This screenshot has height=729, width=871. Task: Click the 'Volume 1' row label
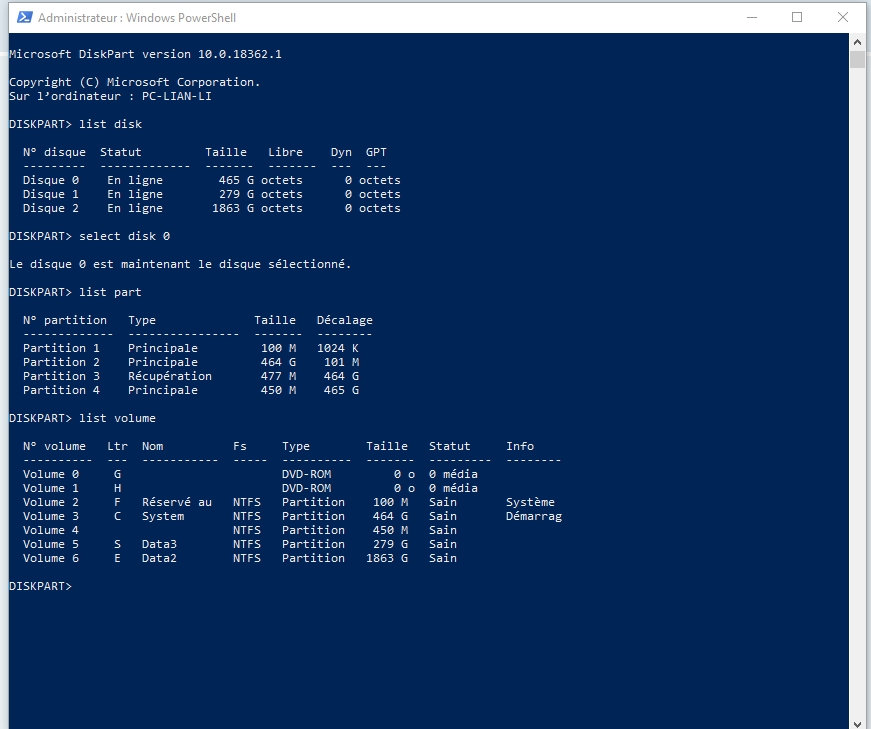(x=51, y=488)
